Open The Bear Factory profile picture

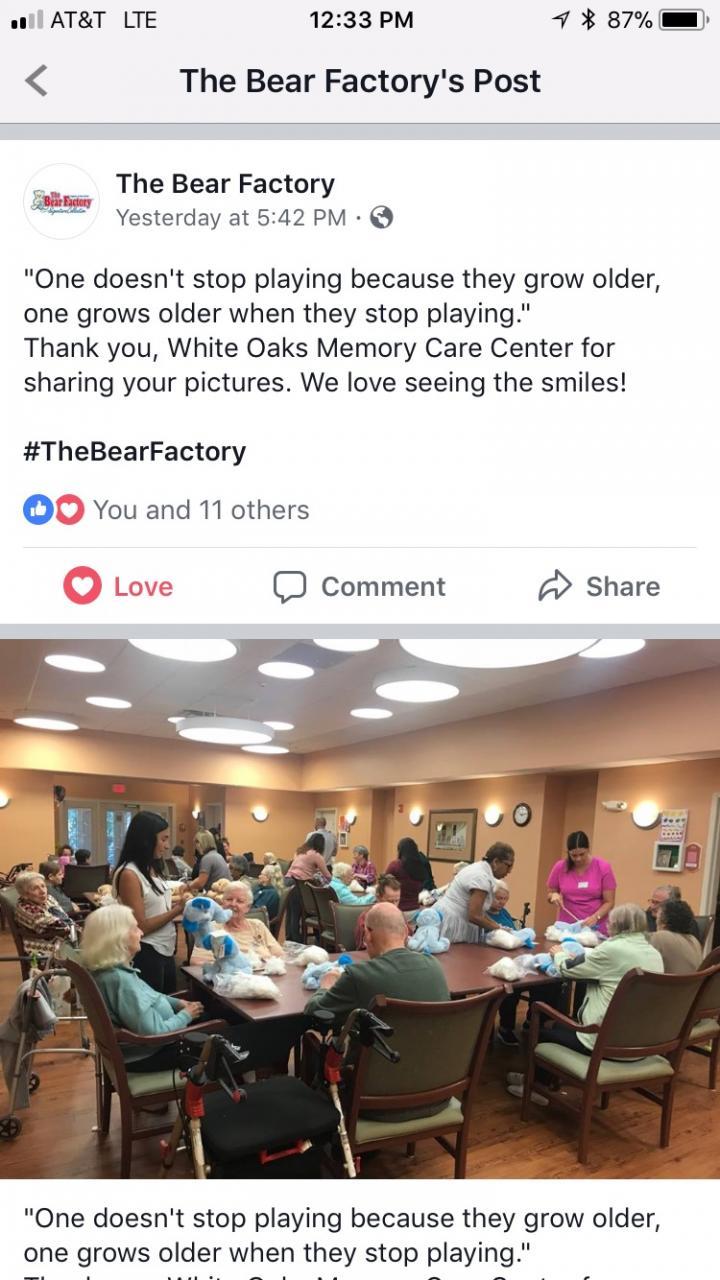tap(61, 201)
